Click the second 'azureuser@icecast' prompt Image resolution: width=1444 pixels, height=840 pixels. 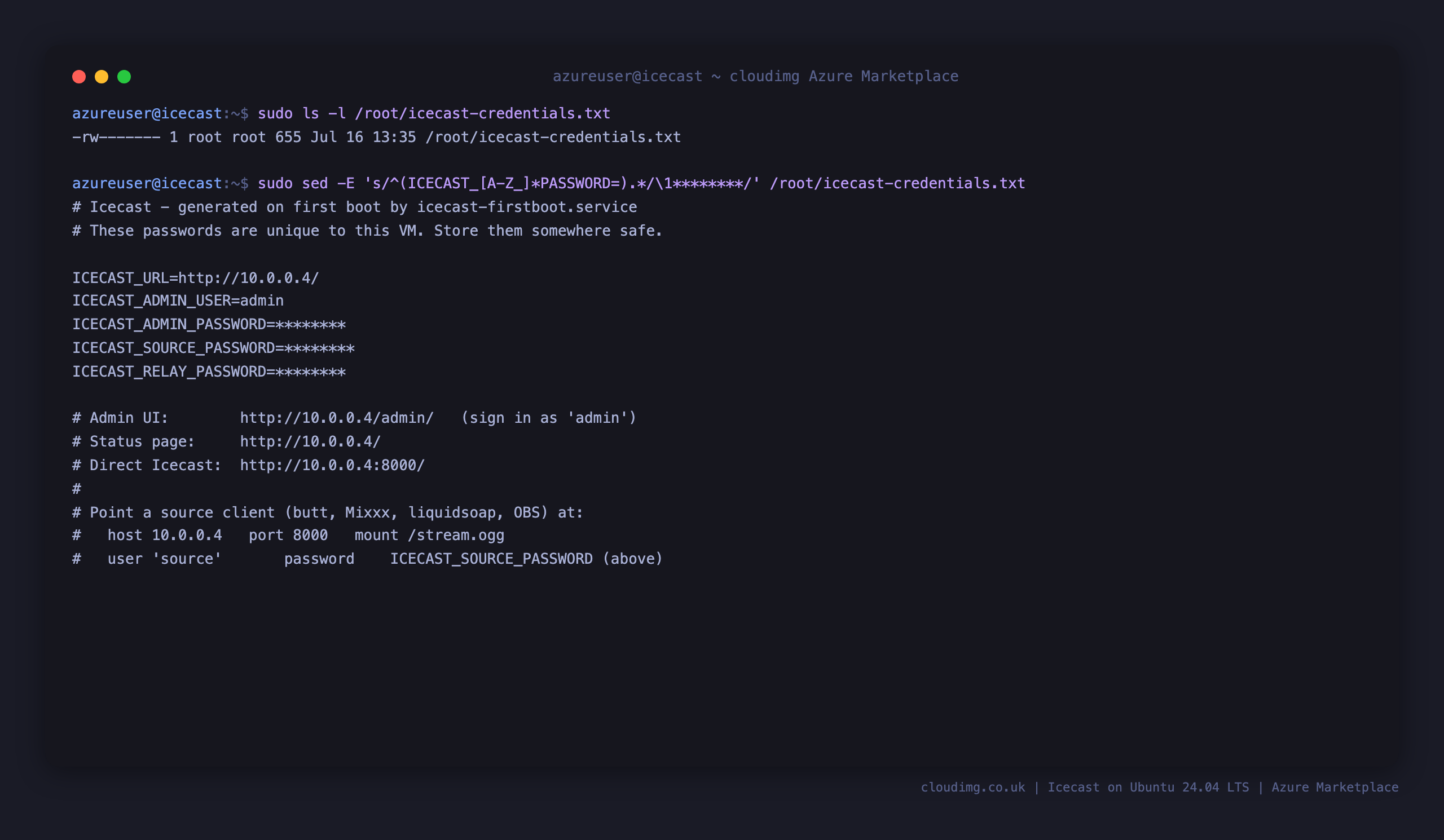coord(147,183)
